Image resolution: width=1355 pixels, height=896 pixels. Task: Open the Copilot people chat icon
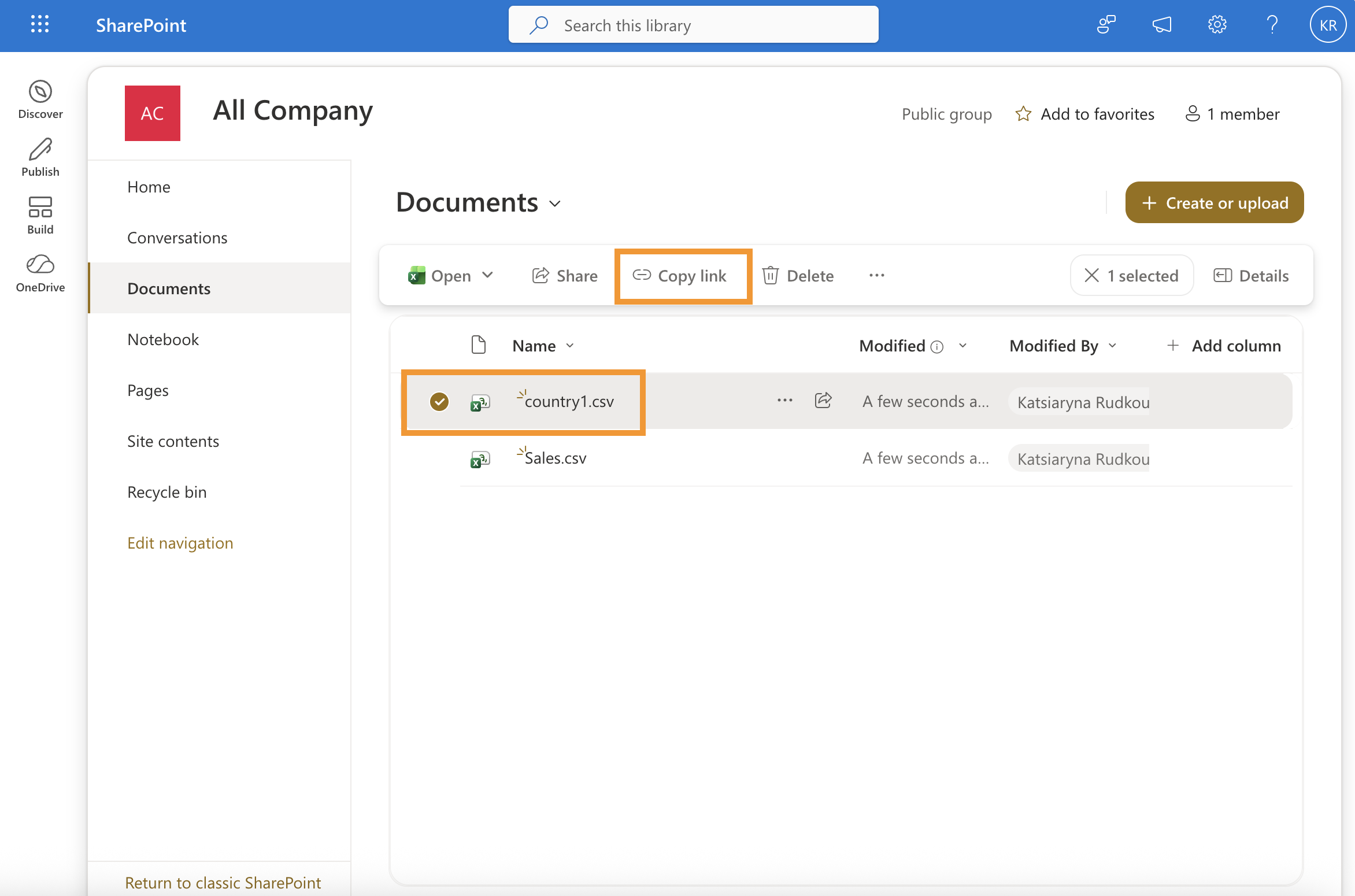(x=1106, y=25)
